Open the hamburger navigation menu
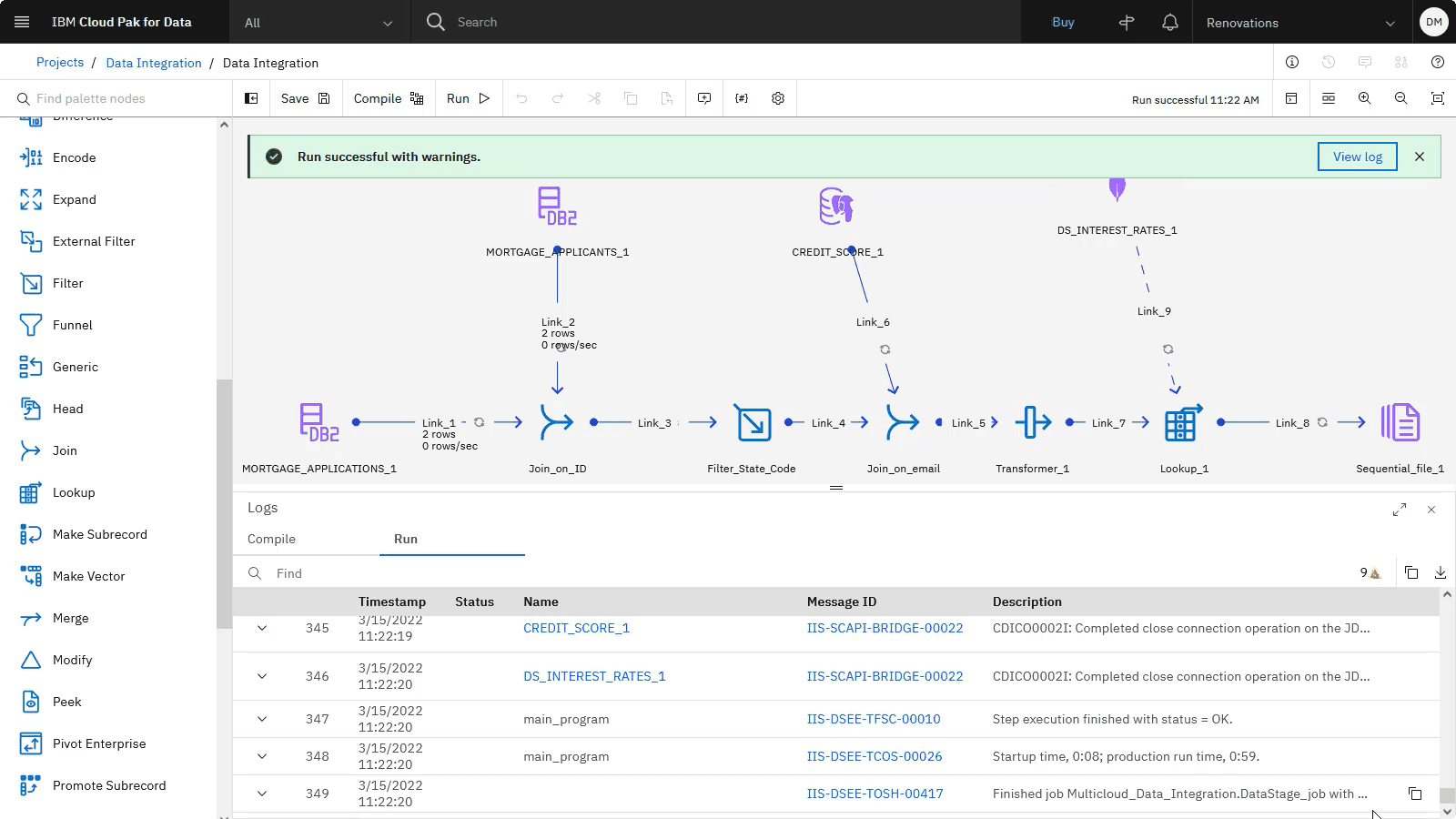Screen dimensions: 1456x819 click(x=22, y=22)
